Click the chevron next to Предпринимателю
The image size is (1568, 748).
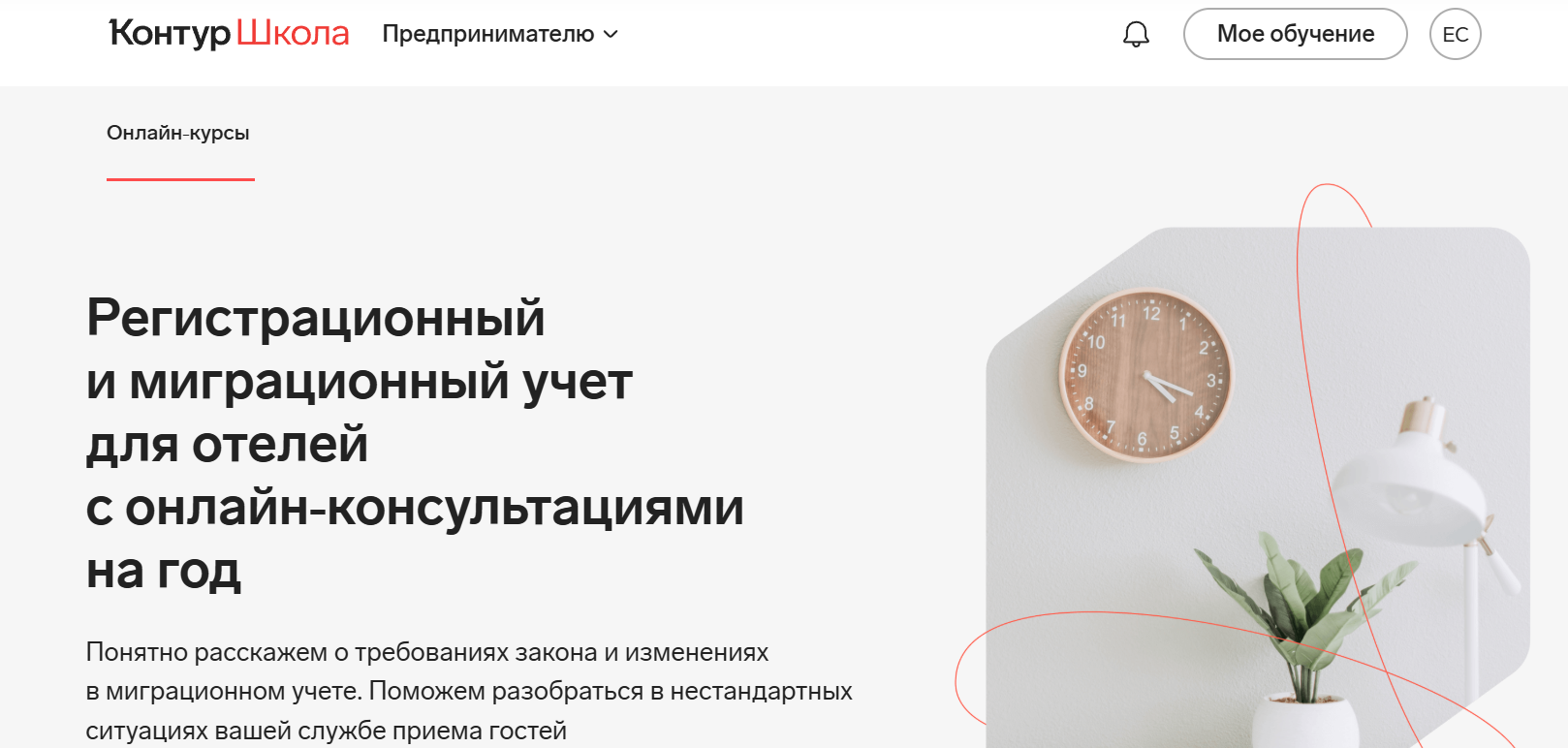pos(611,34)
